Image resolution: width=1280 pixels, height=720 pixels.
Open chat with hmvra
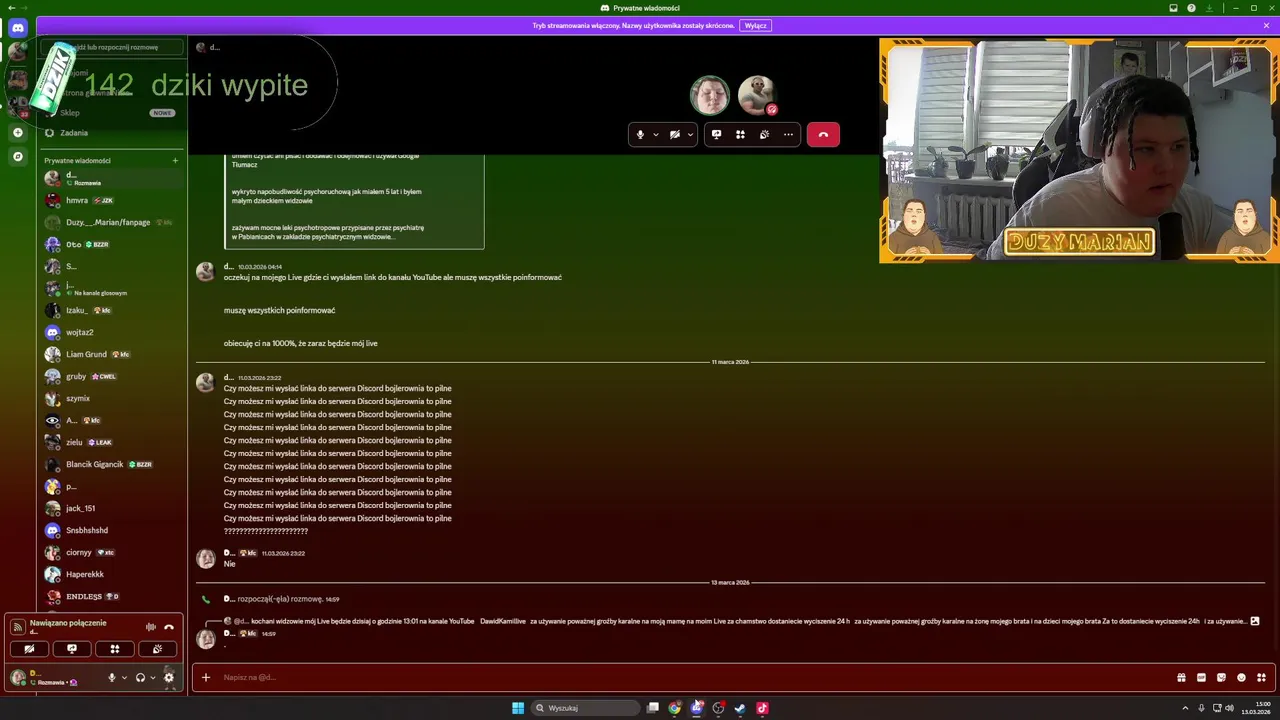coord(112,200)
